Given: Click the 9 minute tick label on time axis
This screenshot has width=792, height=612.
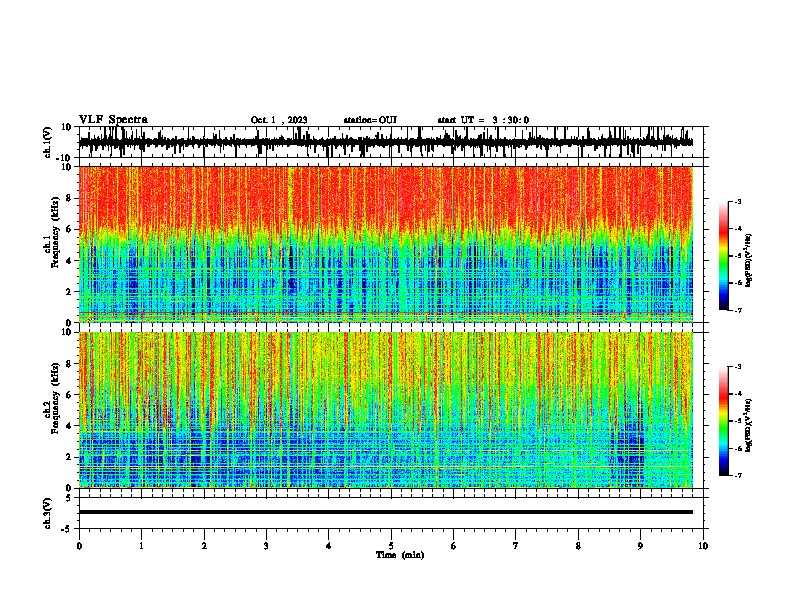Looking at the screenshot, I should pos(640,546).
